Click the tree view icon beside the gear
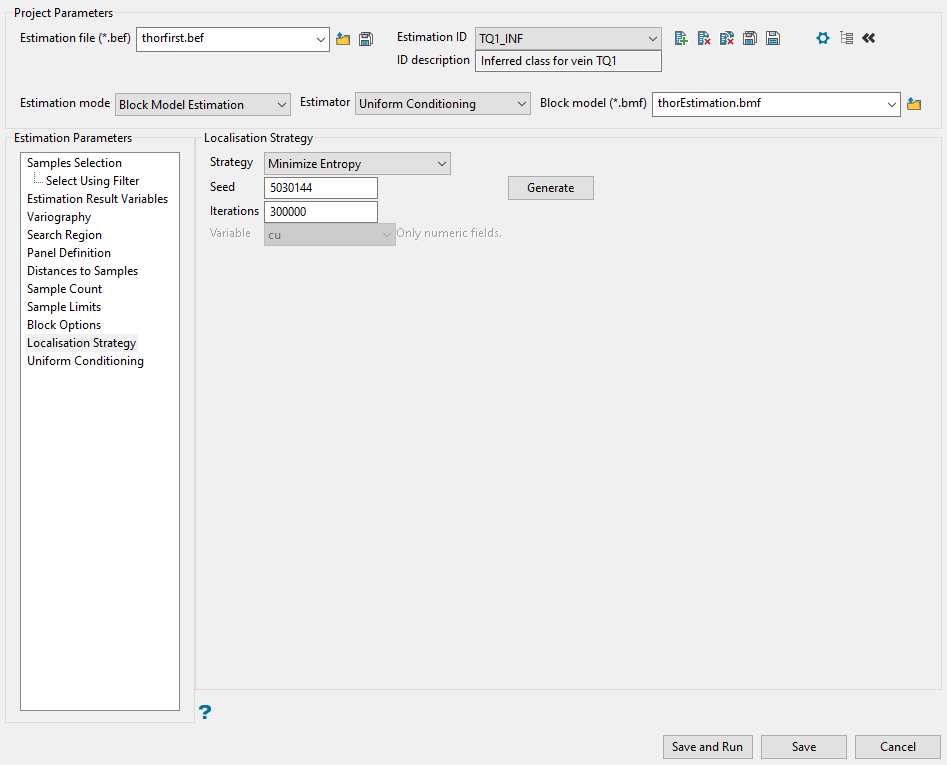947x765 pixels. coord(846,38)
